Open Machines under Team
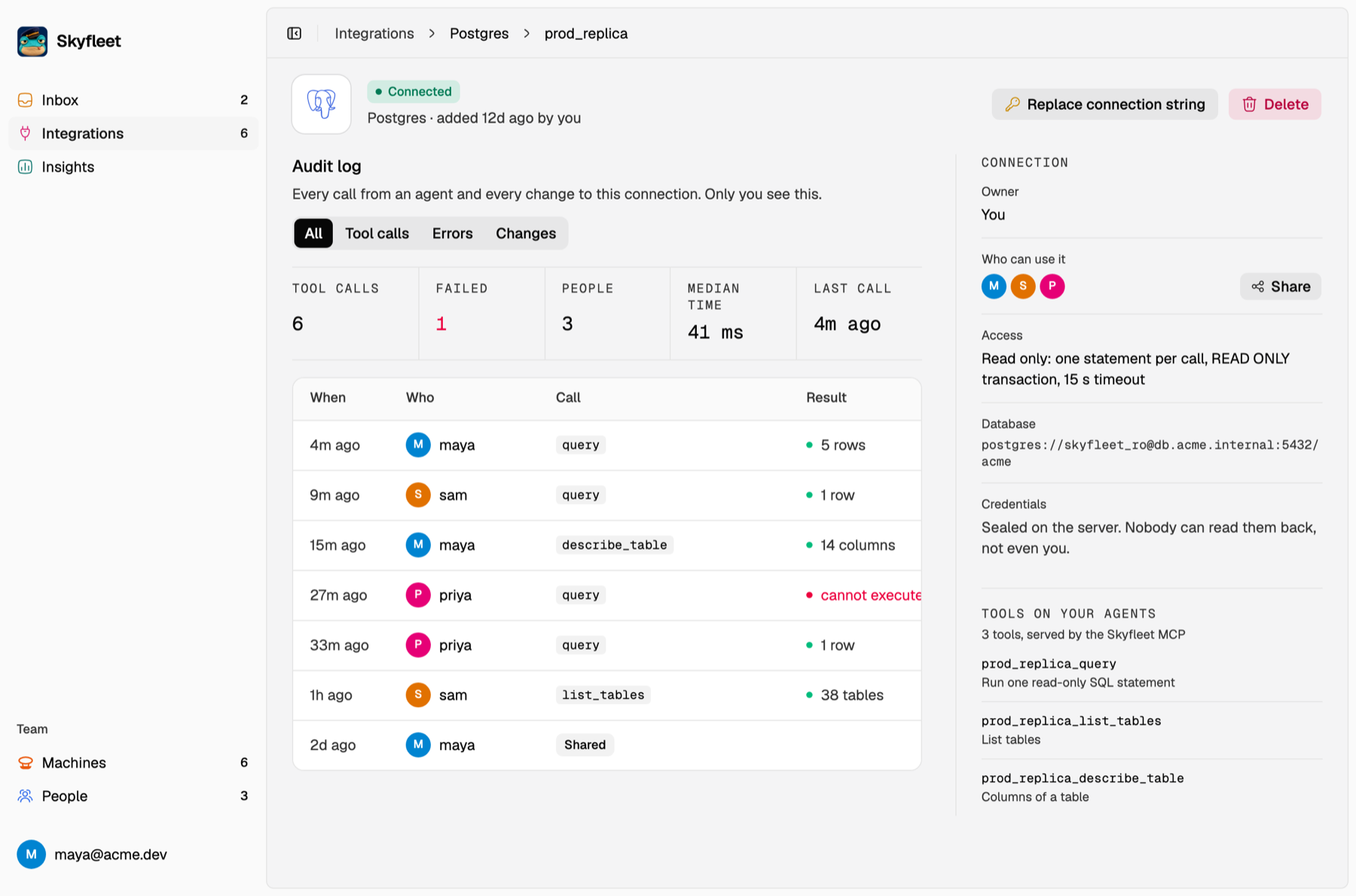Image resolution: width=1356 pixels, height=896 pixels. tap(133, 763)
